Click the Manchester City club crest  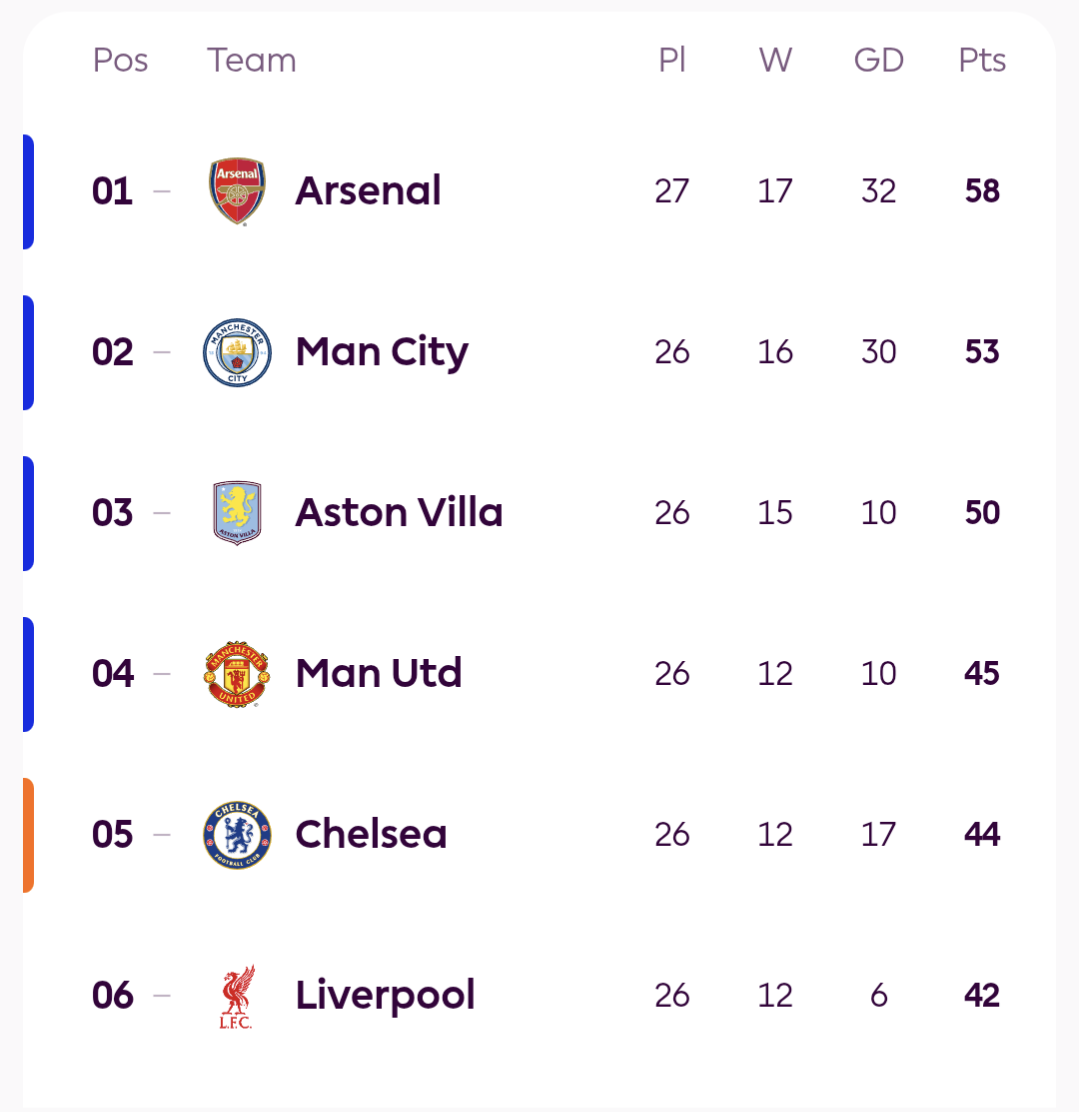tap(237, 352)
